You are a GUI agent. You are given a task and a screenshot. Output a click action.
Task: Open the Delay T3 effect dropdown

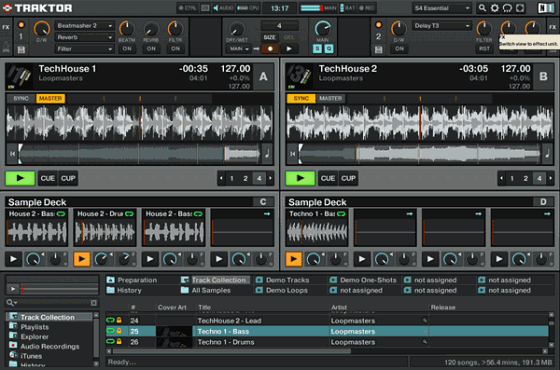pyautogui.click(x=441, y=26)
